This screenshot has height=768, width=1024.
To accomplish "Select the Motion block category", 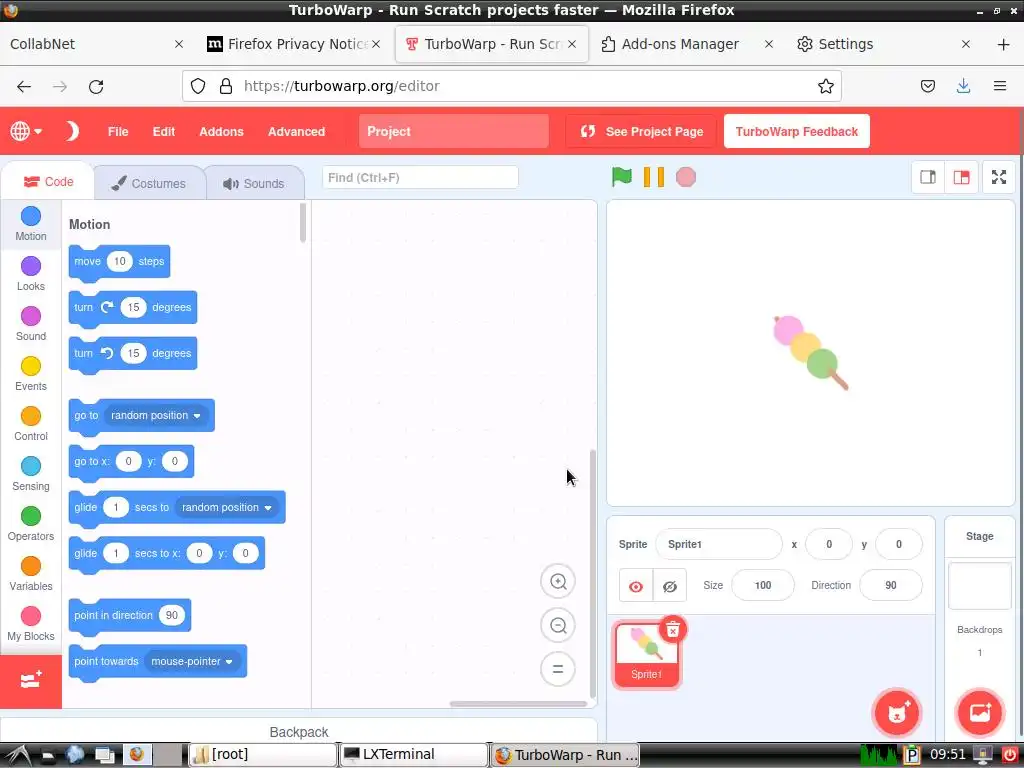I will click(31, 224).
